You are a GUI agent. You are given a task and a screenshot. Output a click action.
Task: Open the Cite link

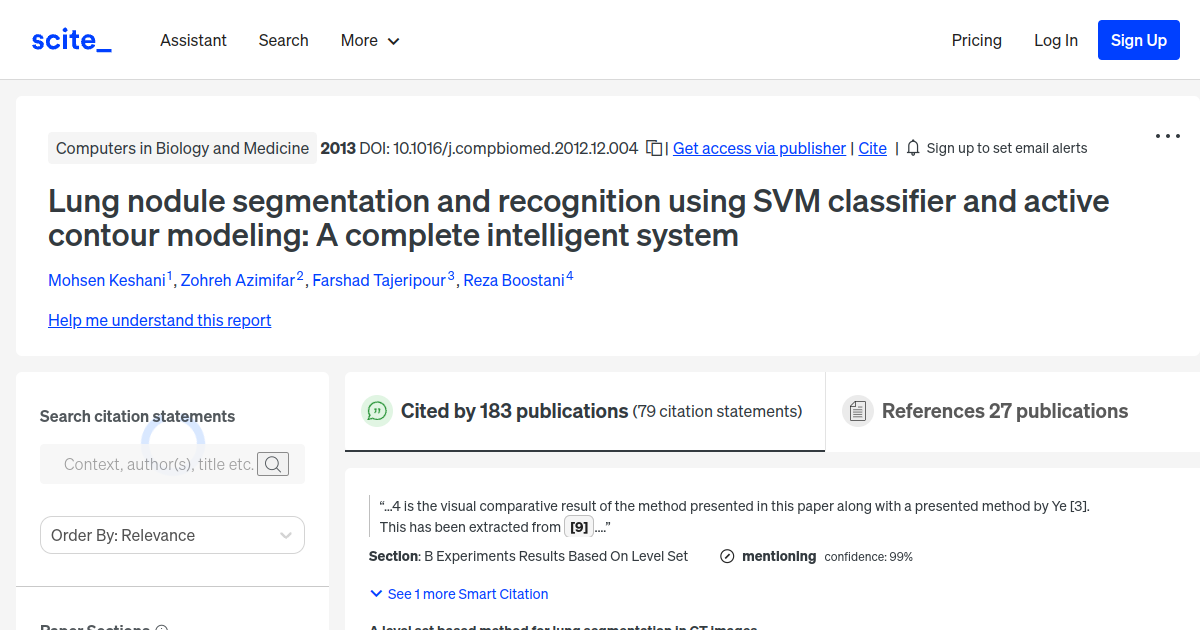871,148
